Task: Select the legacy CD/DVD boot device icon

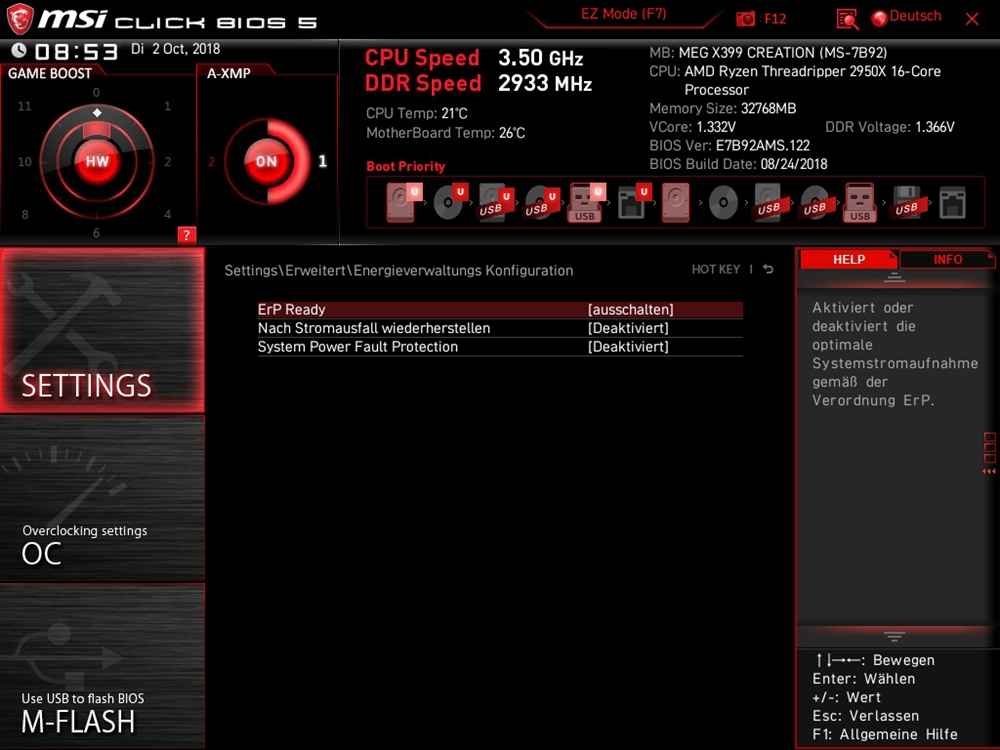Action: click(723, 202)
